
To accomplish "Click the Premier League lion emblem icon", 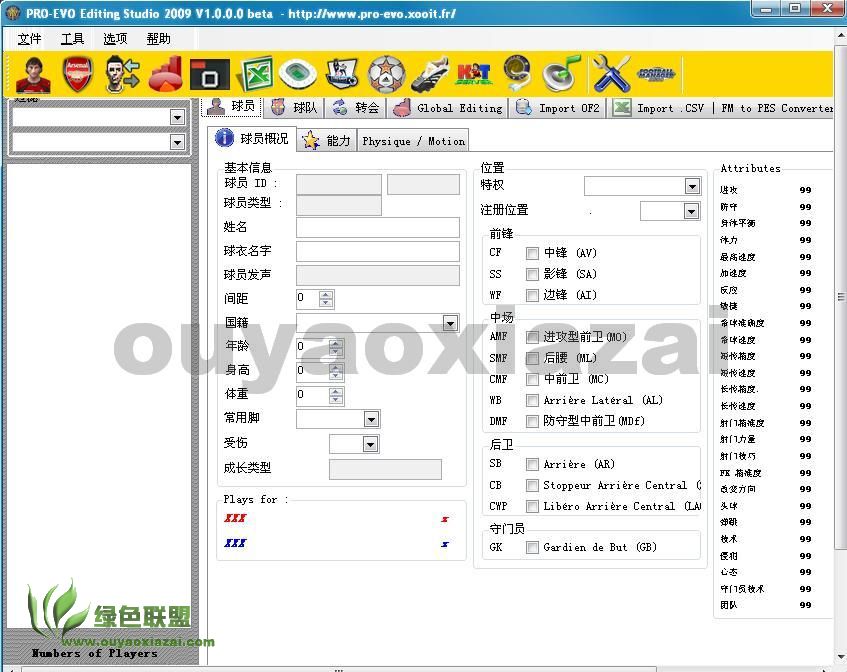I will point(342,74).
